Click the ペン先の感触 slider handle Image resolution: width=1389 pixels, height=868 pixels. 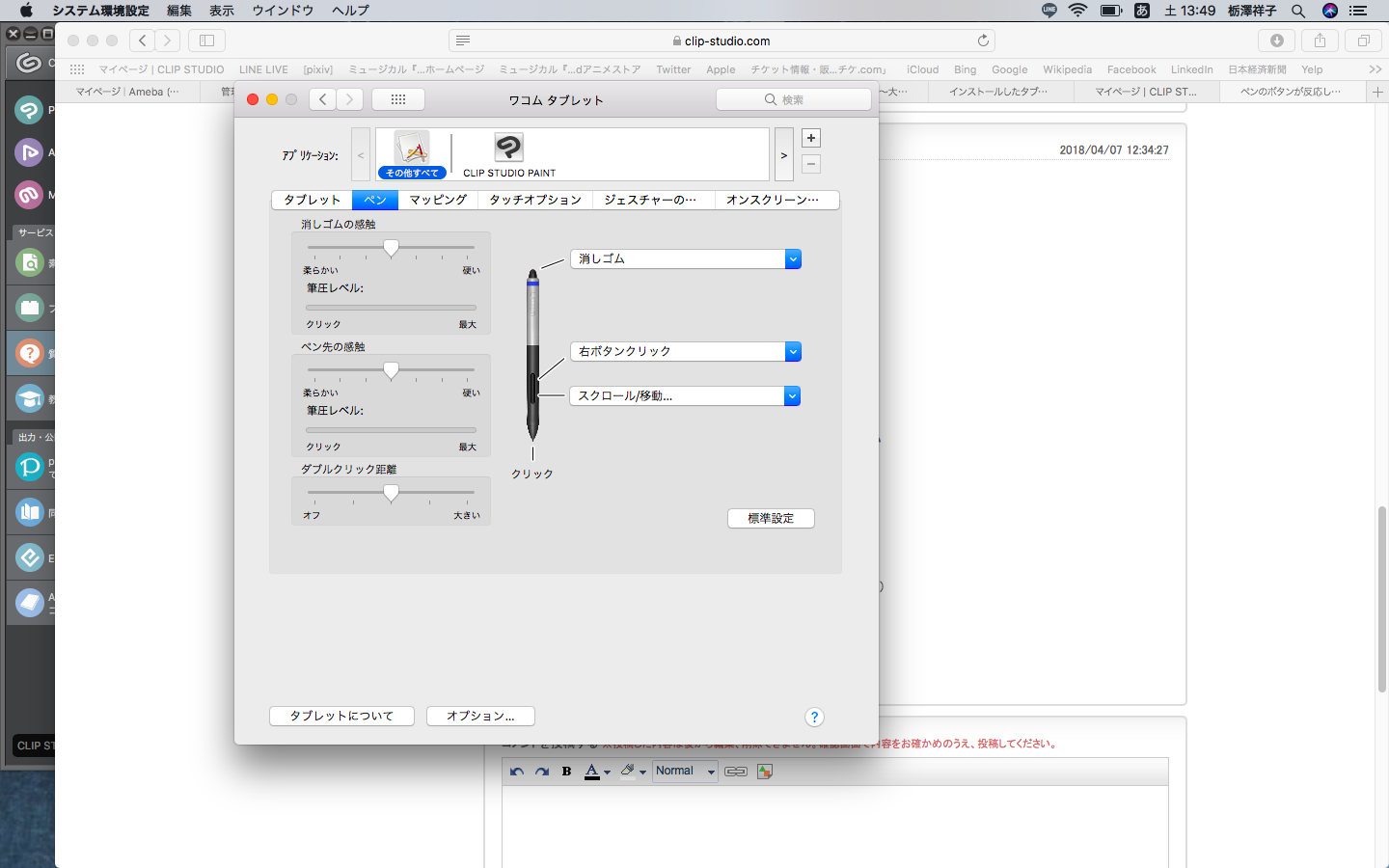pyautogui.click(x=391, y=371)
